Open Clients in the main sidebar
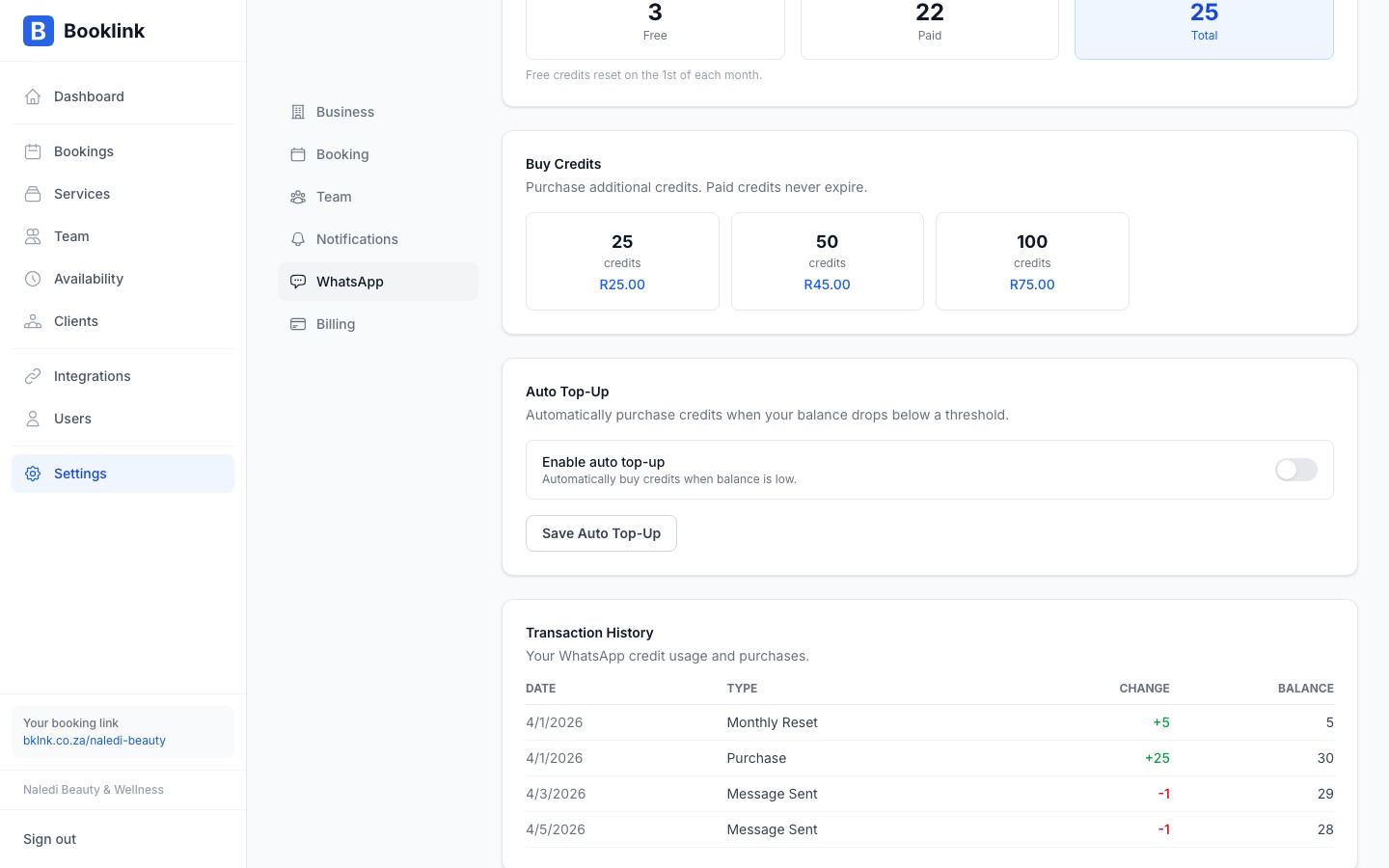This screenshot has width=1389, height=868. click(x=75, y=321)
